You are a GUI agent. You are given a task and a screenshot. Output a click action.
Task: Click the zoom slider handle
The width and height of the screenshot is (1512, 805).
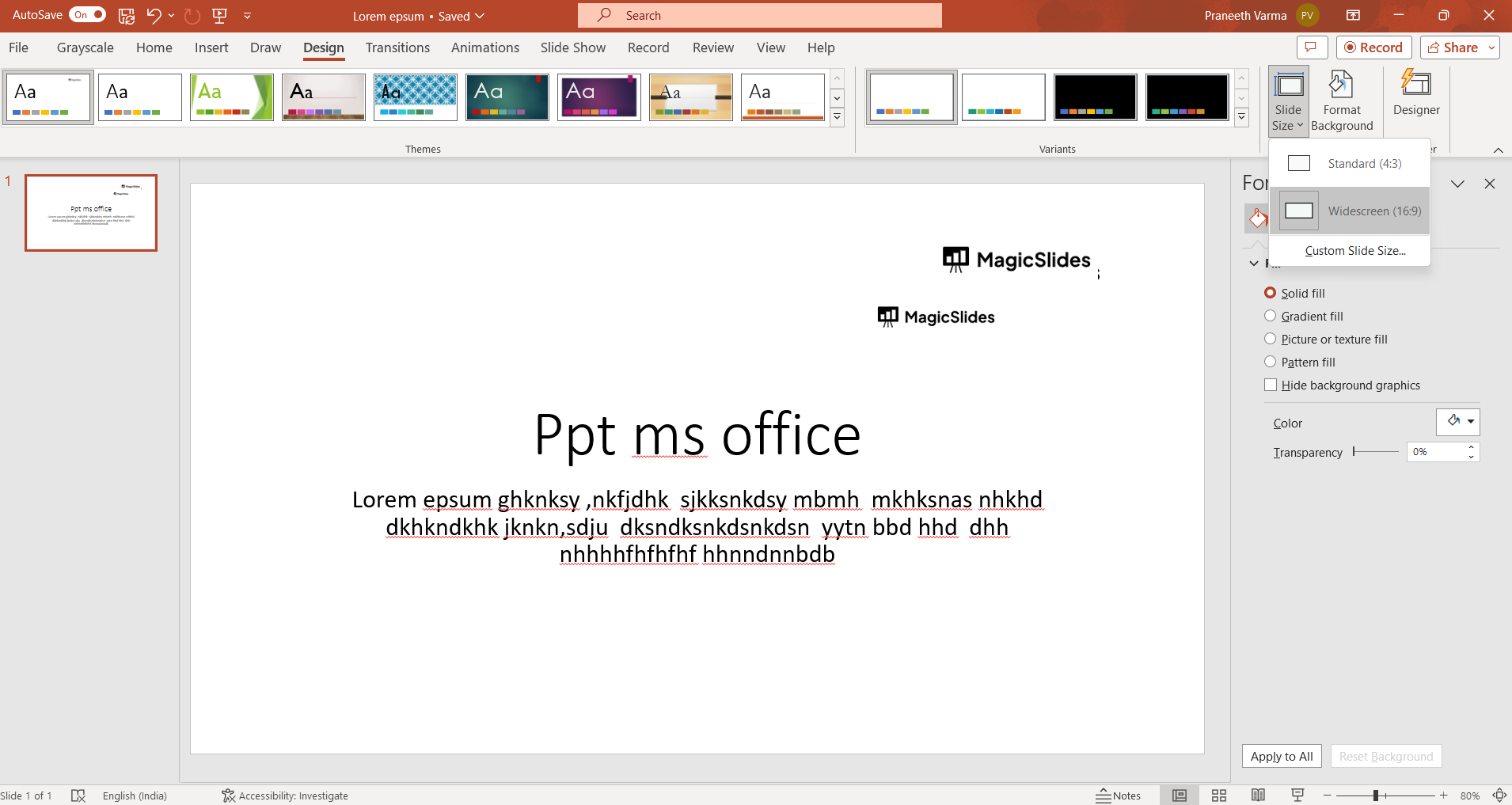(1376, 796)
